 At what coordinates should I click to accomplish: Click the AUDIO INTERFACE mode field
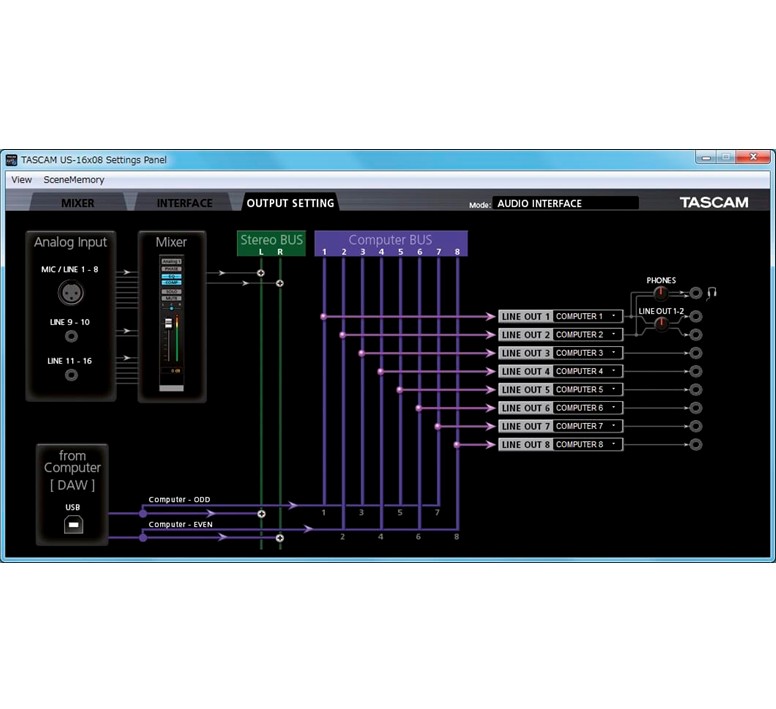click(565, 203)
